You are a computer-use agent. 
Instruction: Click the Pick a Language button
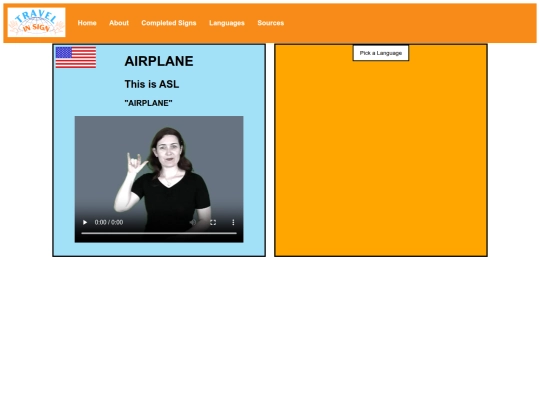pos(381,53)
